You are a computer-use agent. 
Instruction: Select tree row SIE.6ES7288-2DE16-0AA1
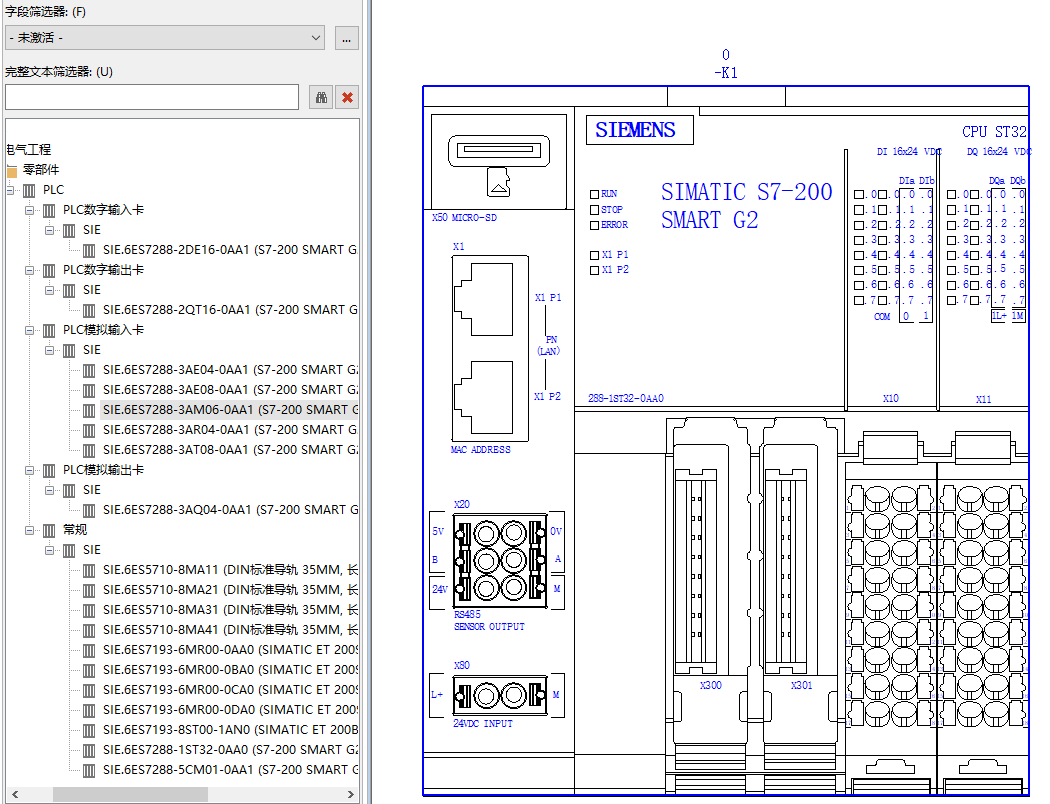pos(230,250)
